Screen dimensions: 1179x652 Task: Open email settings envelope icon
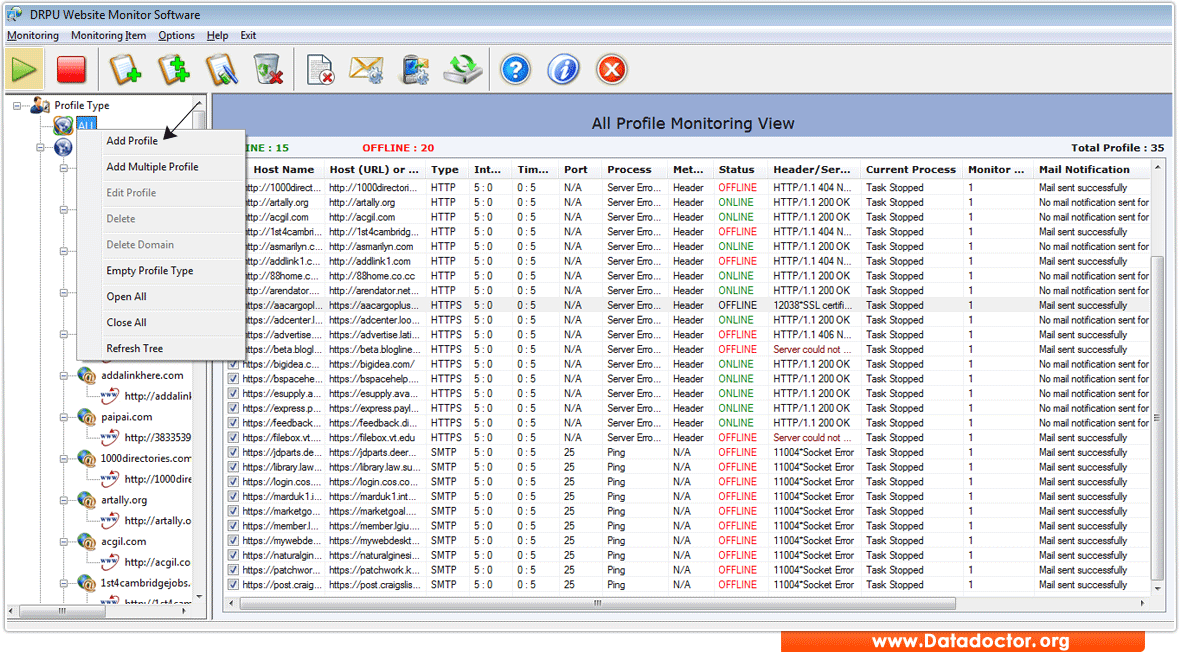pyautogui.click(x=366, y=70)
